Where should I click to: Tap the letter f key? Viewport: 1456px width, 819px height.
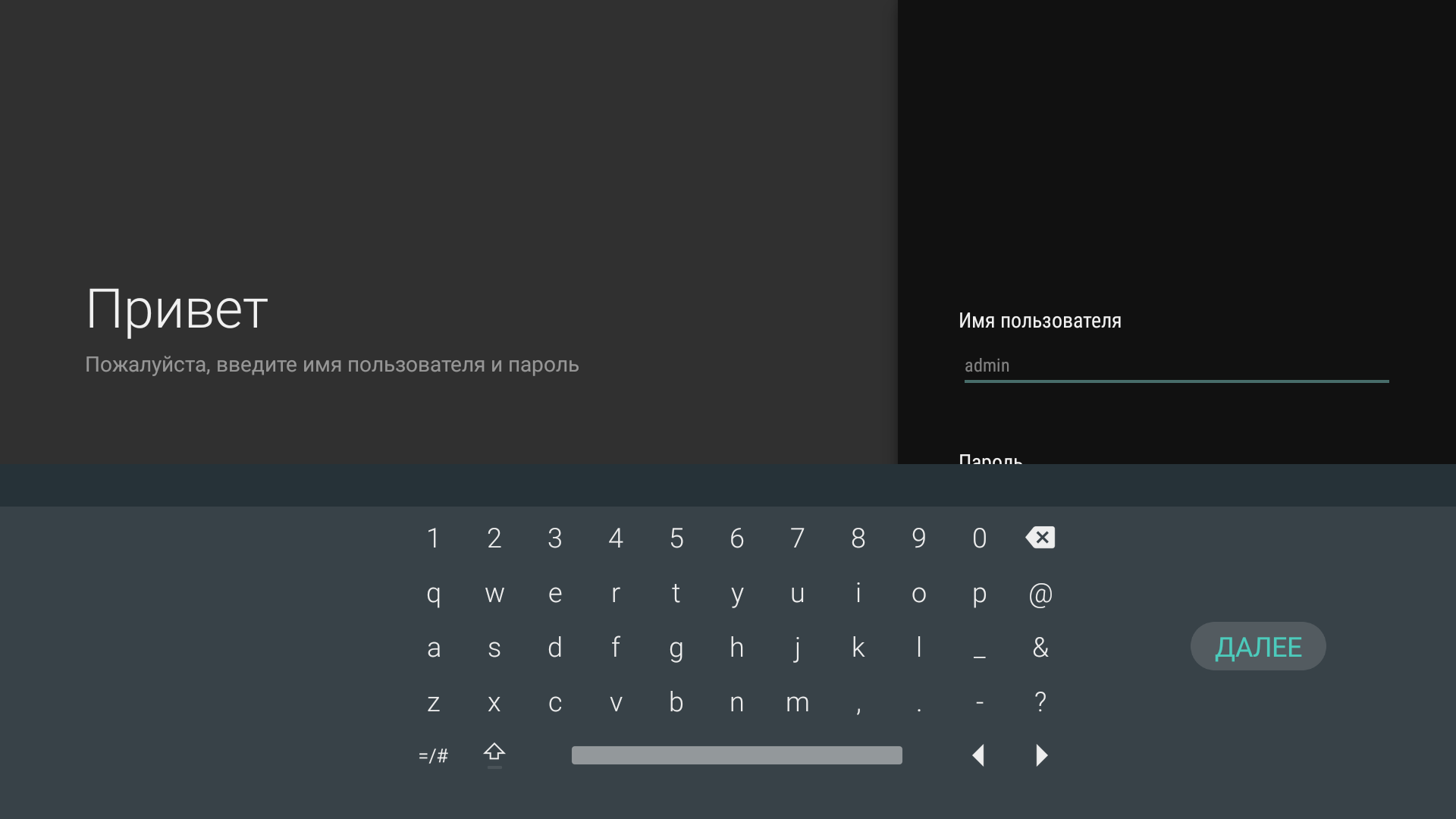click(616, 647)
